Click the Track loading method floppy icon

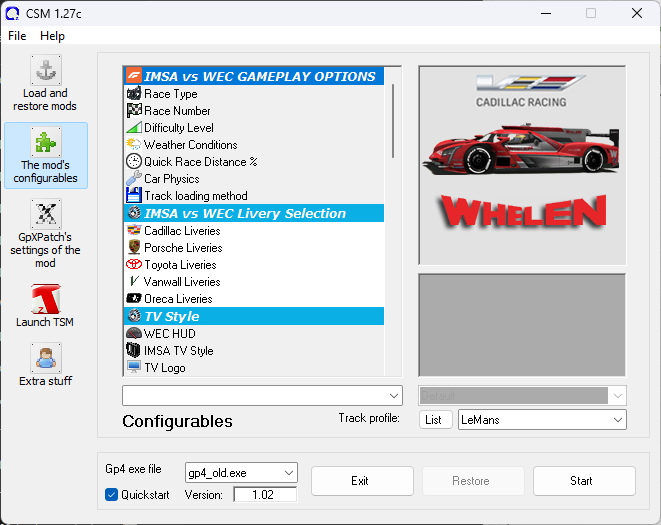click(134, 195)
